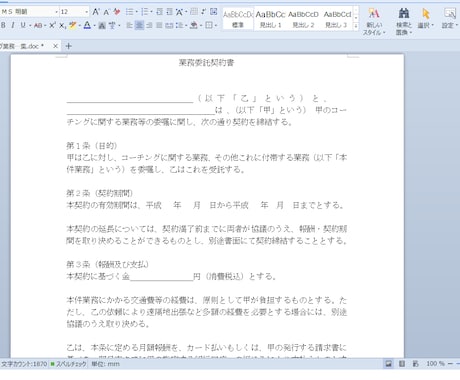Open font color dropdown arrow

tap(95, 26)
